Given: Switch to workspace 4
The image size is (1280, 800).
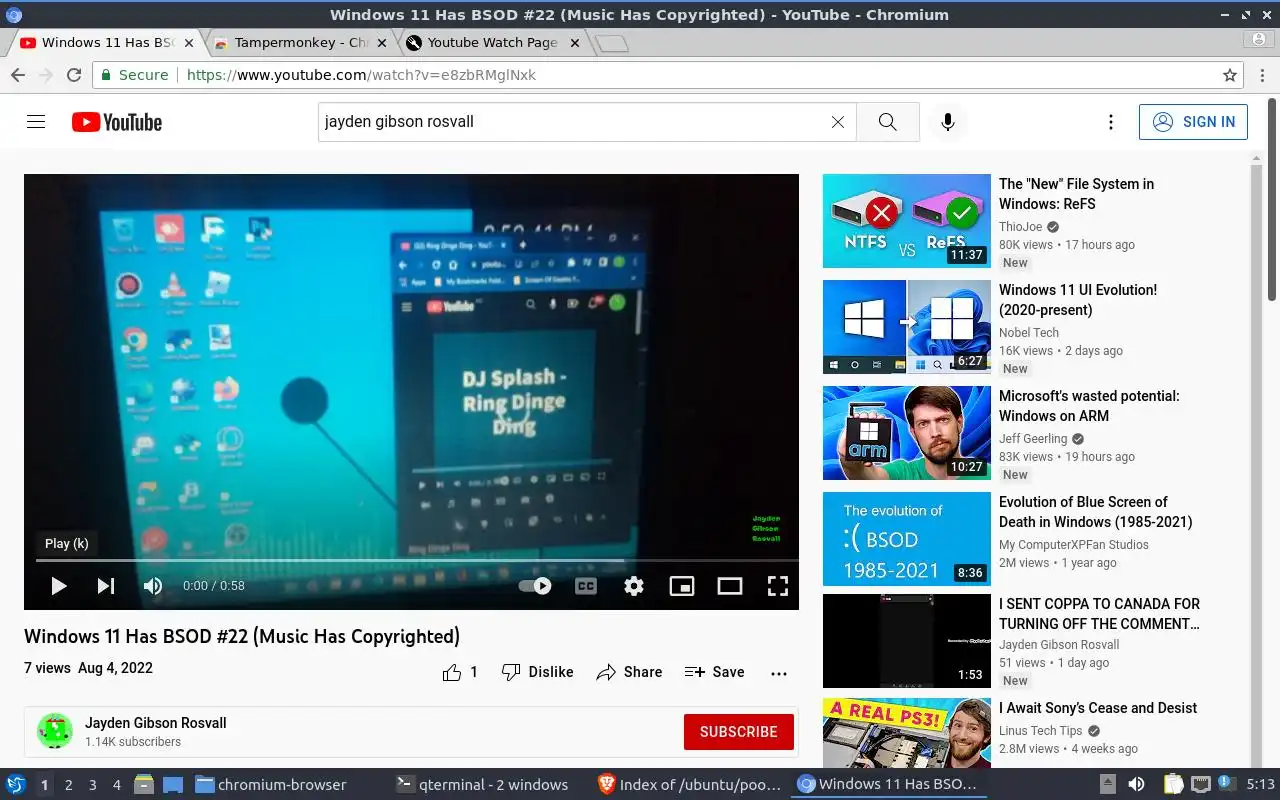Looking at the screenshot, I should point(117,785).
